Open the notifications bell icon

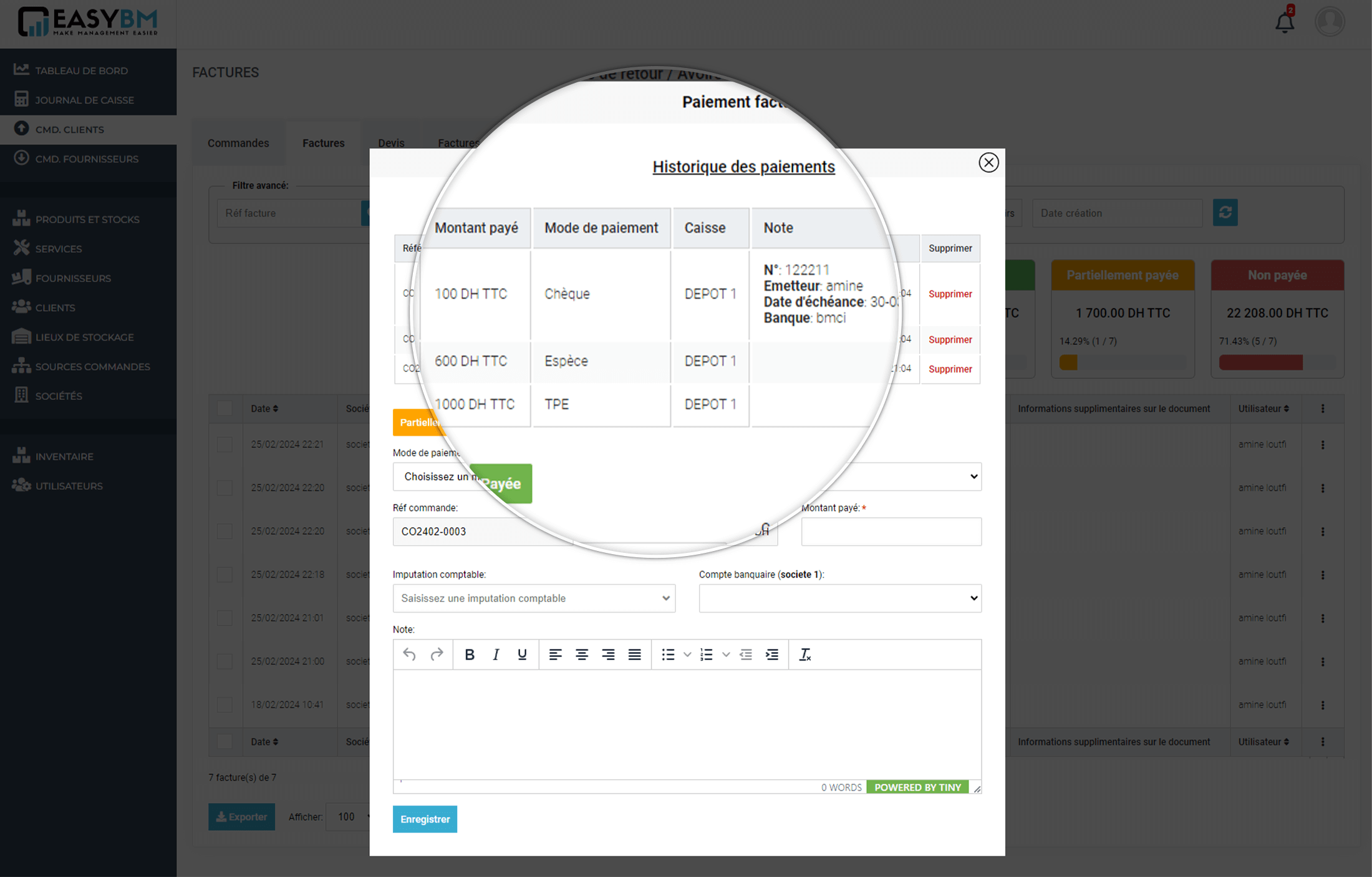pyautogui.click(x=1285, y=22)
